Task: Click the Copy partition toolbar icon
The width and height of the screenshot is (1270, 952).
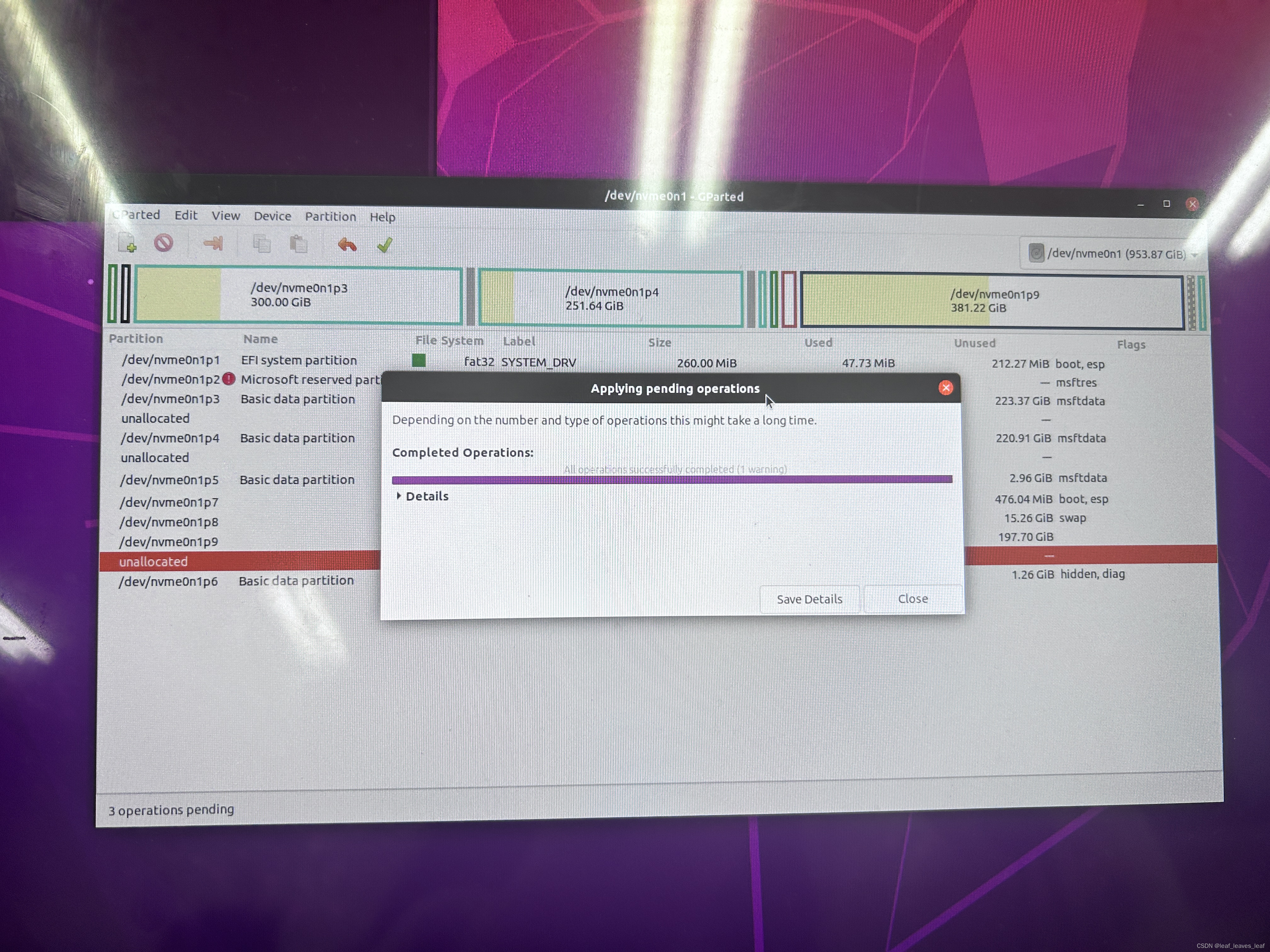Action: pyautogui.click(x=262, y=245)
